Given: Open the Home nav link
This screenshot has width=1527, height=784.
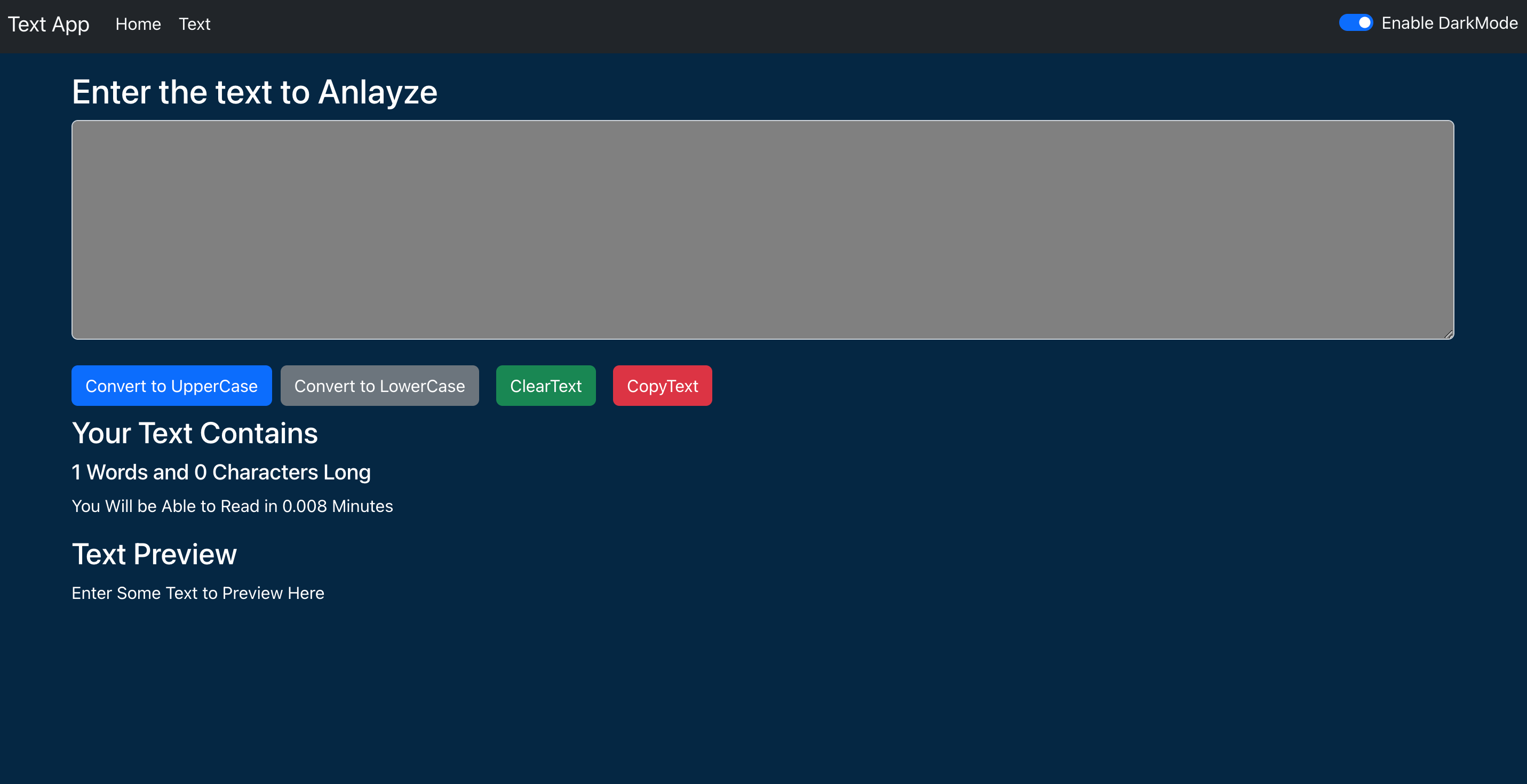Looking at the screenshot, I should click(138, 25).
